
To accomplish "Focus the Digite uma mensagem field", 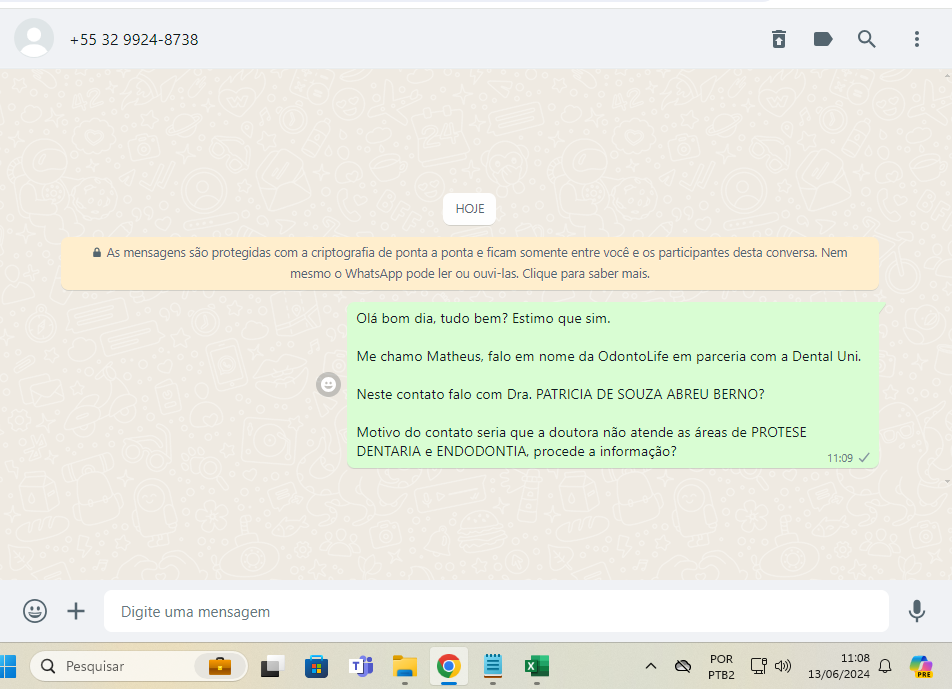I will [x=496, y=611].
